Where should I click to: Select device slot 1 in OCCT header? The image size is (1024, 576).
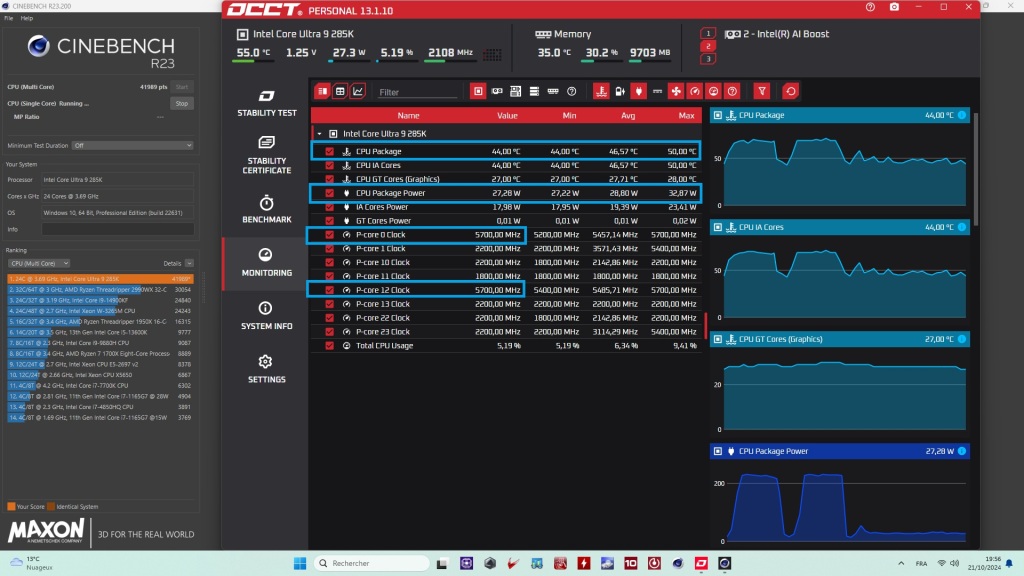click(708, 33)
